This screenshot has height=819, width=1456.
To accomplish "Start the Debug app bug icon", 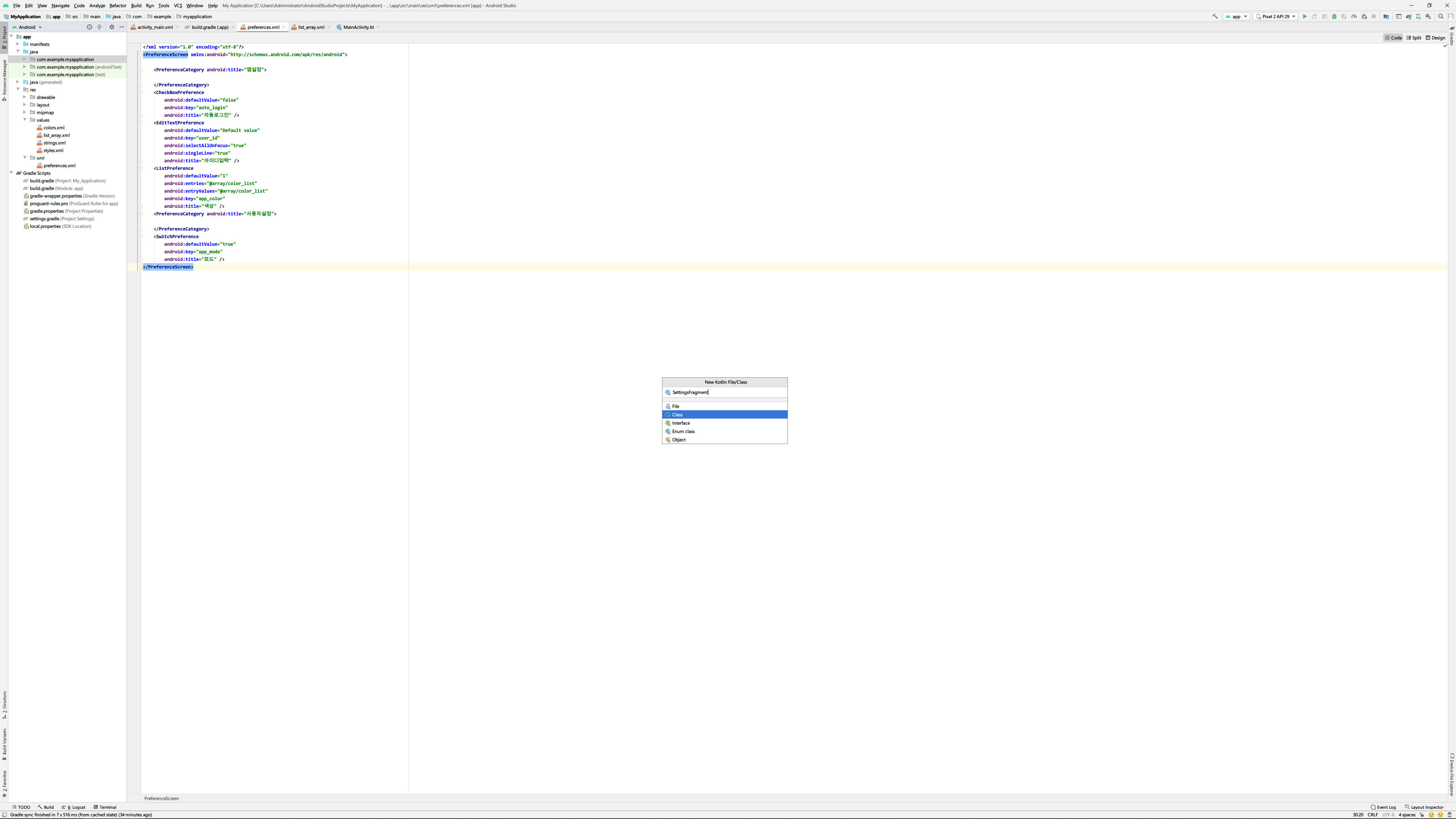I will click(1335, 16).
